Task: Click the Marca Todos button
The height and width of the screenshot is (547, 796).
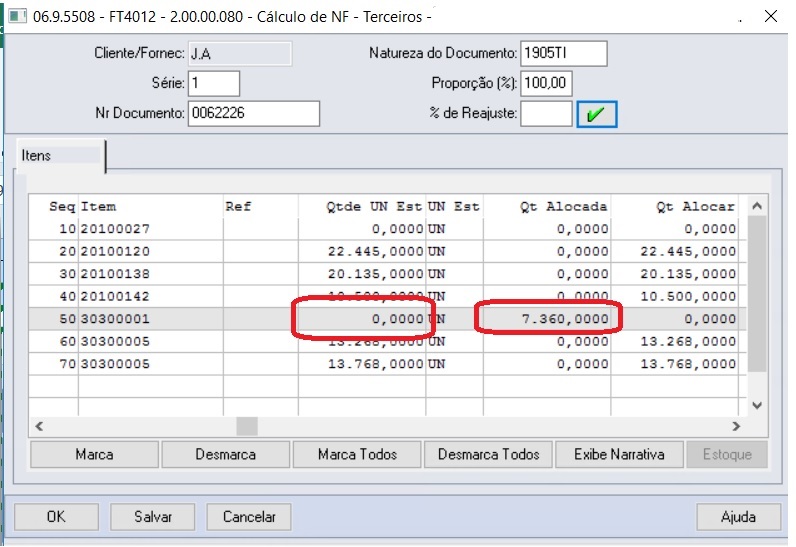Action: tap(357, 454)
